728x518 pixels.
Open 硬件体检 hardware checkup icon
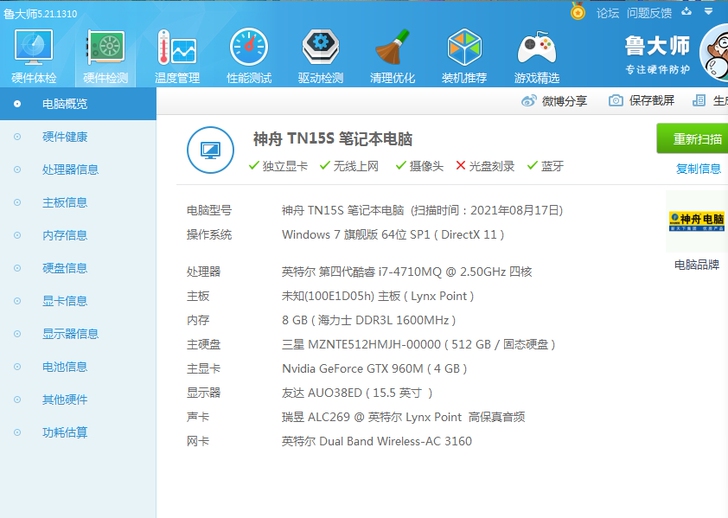pos(34,48)
